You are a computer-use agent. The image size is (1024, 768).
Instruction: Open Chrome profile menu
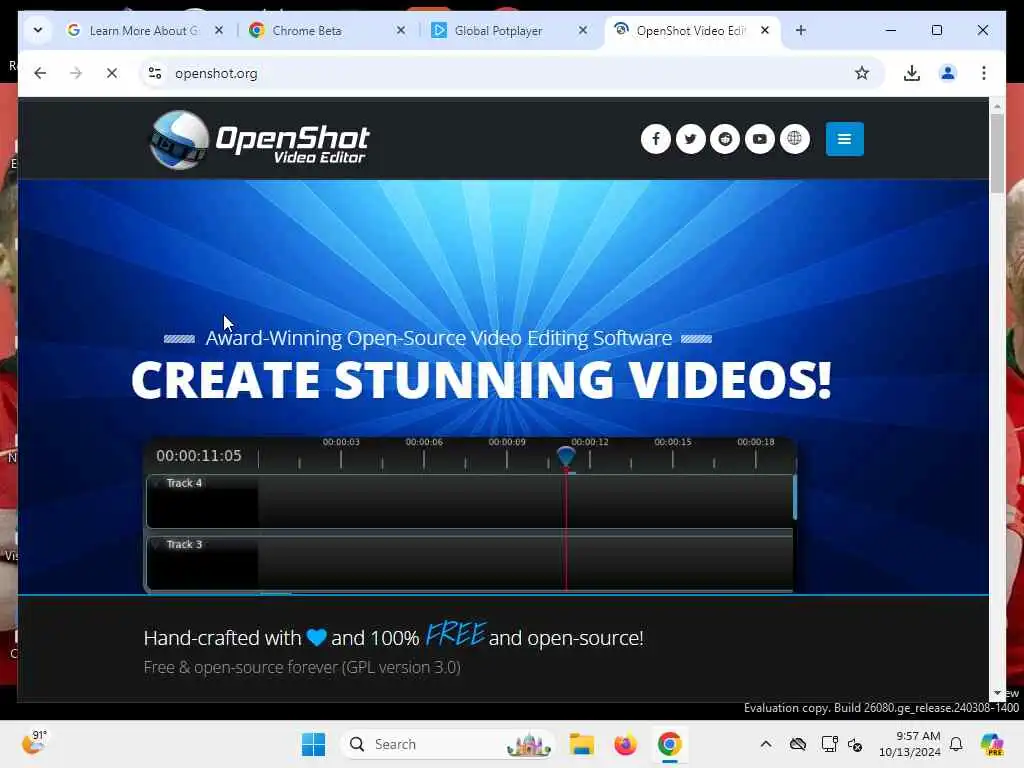(x=948, y=73)
